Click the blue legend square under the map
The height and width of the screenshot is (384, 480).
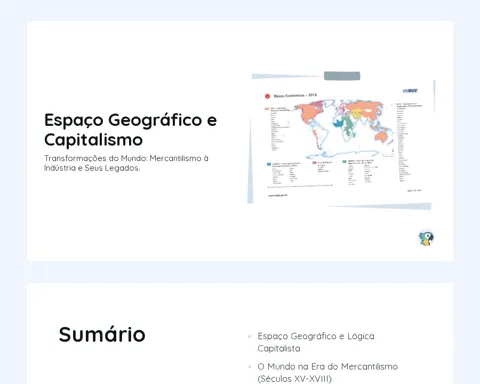(x=269, y=164)
